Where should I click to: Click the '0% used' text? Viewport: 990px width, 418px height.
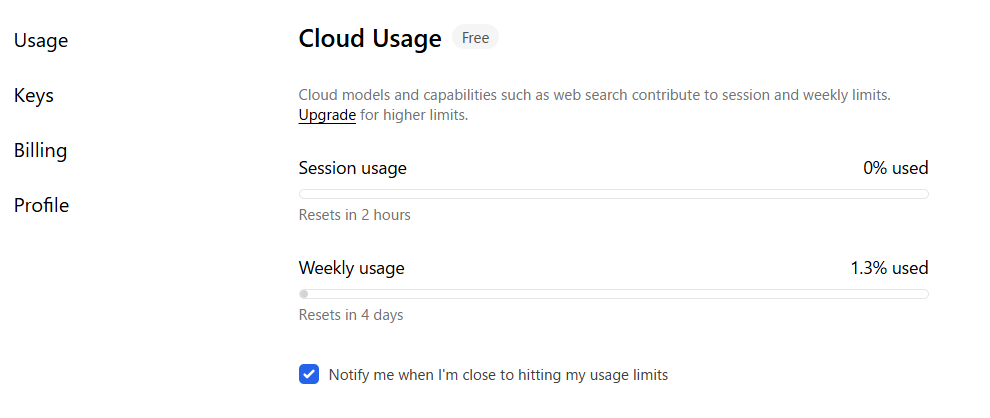point(895,168)
